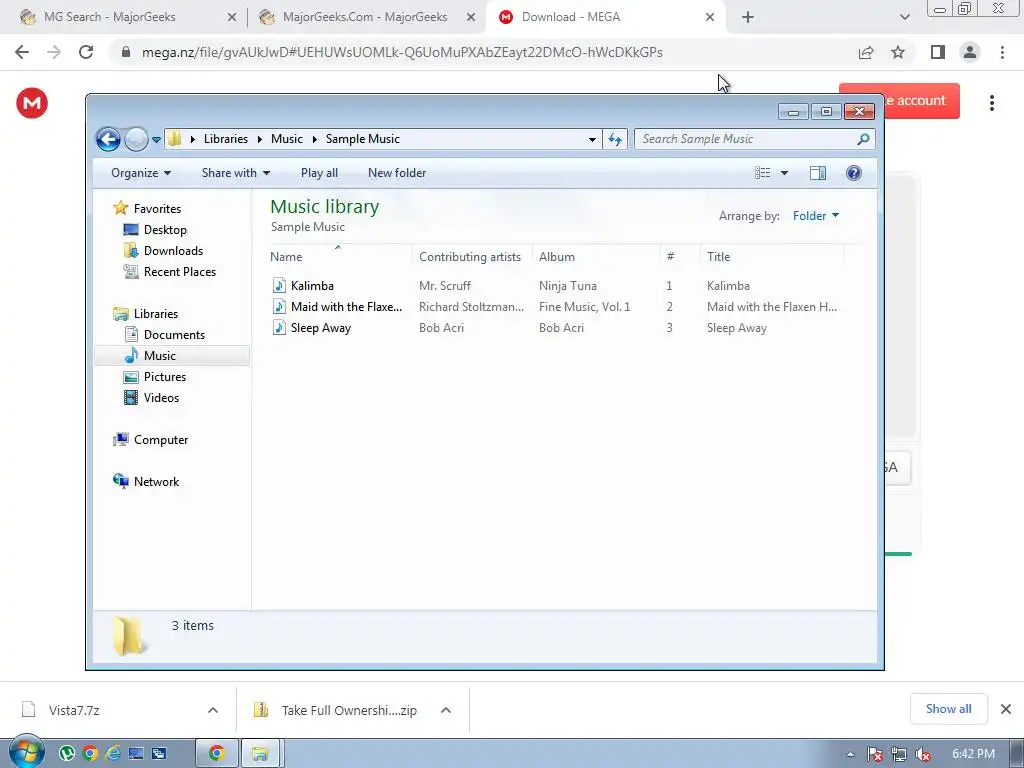Screen dimensions: 1024x768
Task: Click the Explorer back navigation arrow
Action: (108, 139)
